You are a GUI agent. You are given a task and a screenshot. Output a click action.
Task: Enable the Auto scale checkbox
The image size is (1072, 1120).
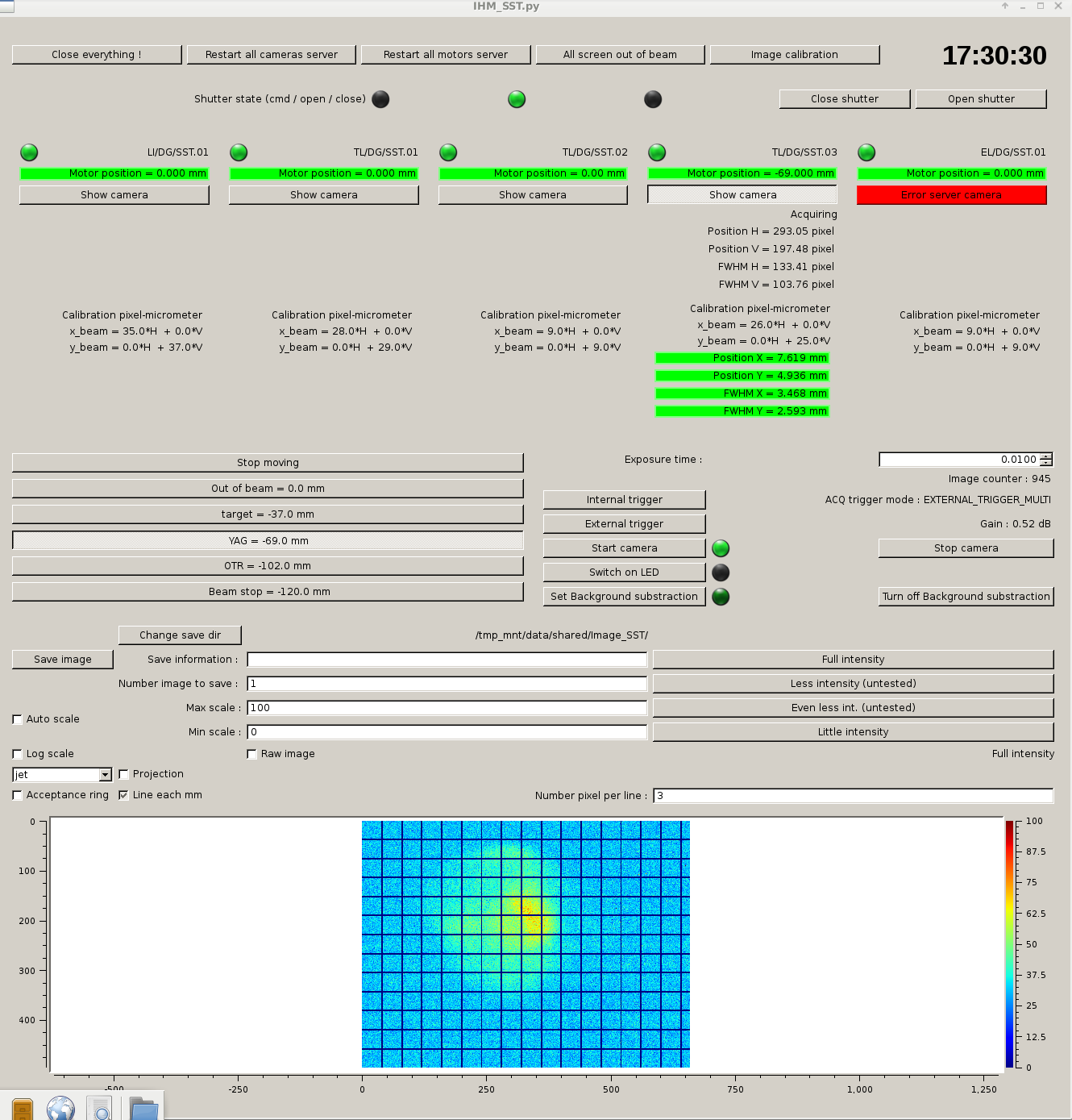18,719
